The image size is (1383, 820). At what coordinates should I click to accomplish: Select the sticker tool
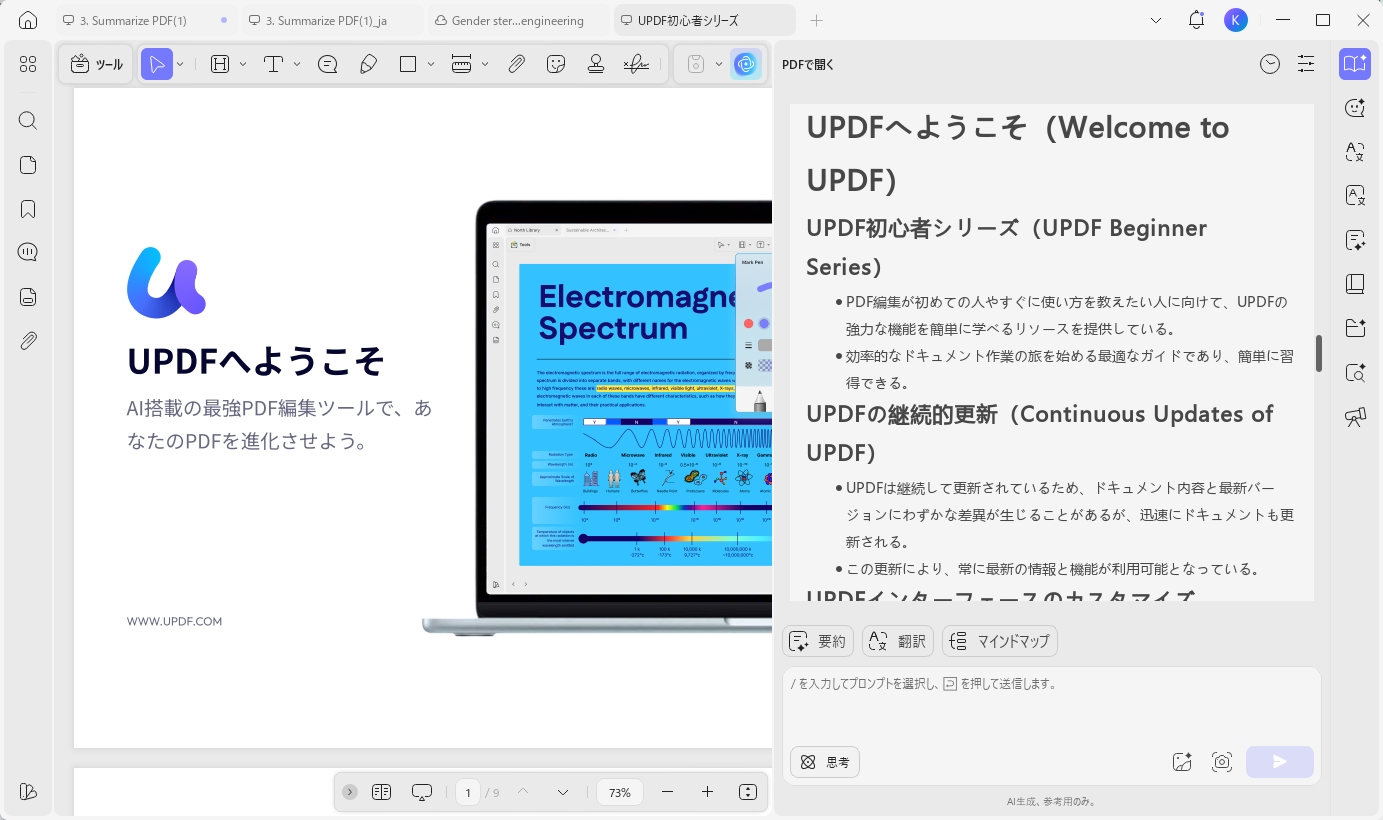tap(556, 65)
